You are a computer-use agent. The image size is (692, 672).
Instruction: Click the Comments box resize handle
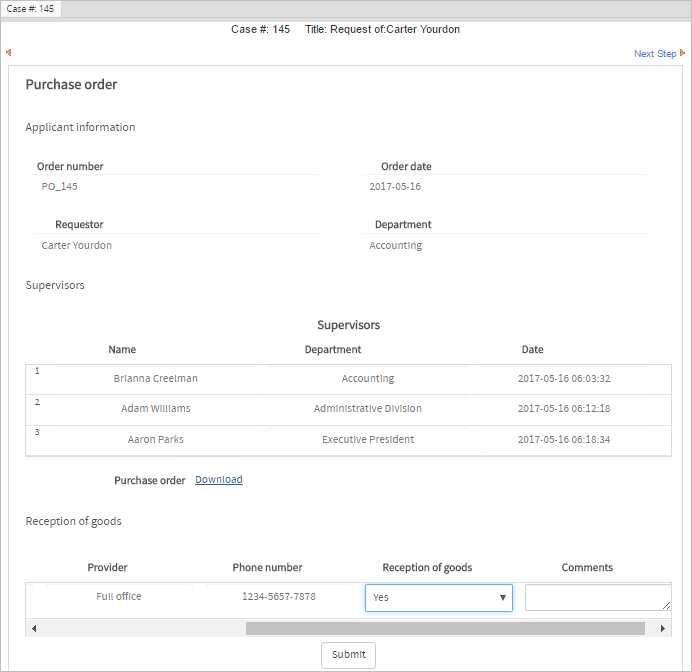(x=665, y=605)
